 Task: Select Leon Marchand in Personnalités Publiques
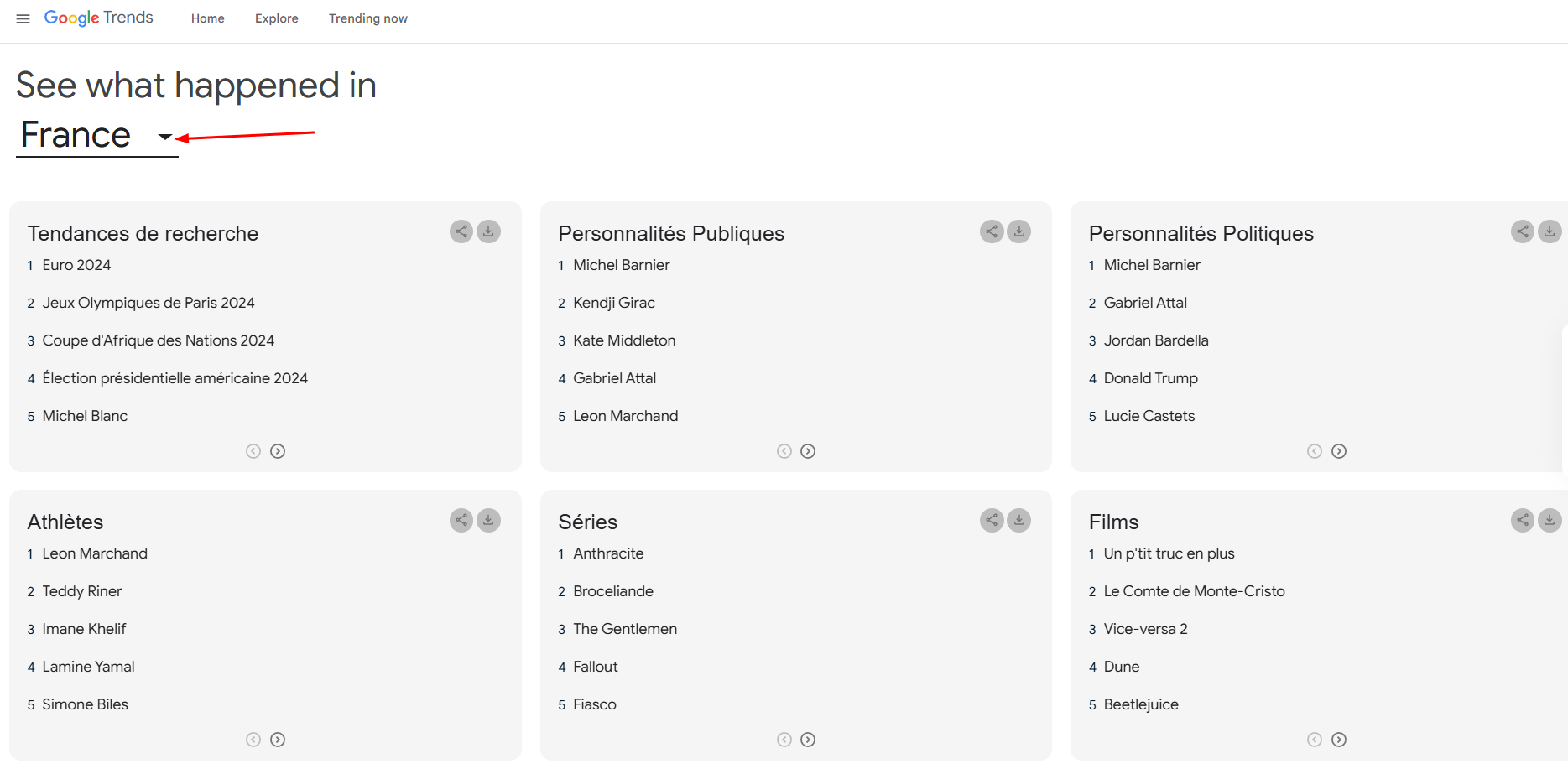pos(626,416)
